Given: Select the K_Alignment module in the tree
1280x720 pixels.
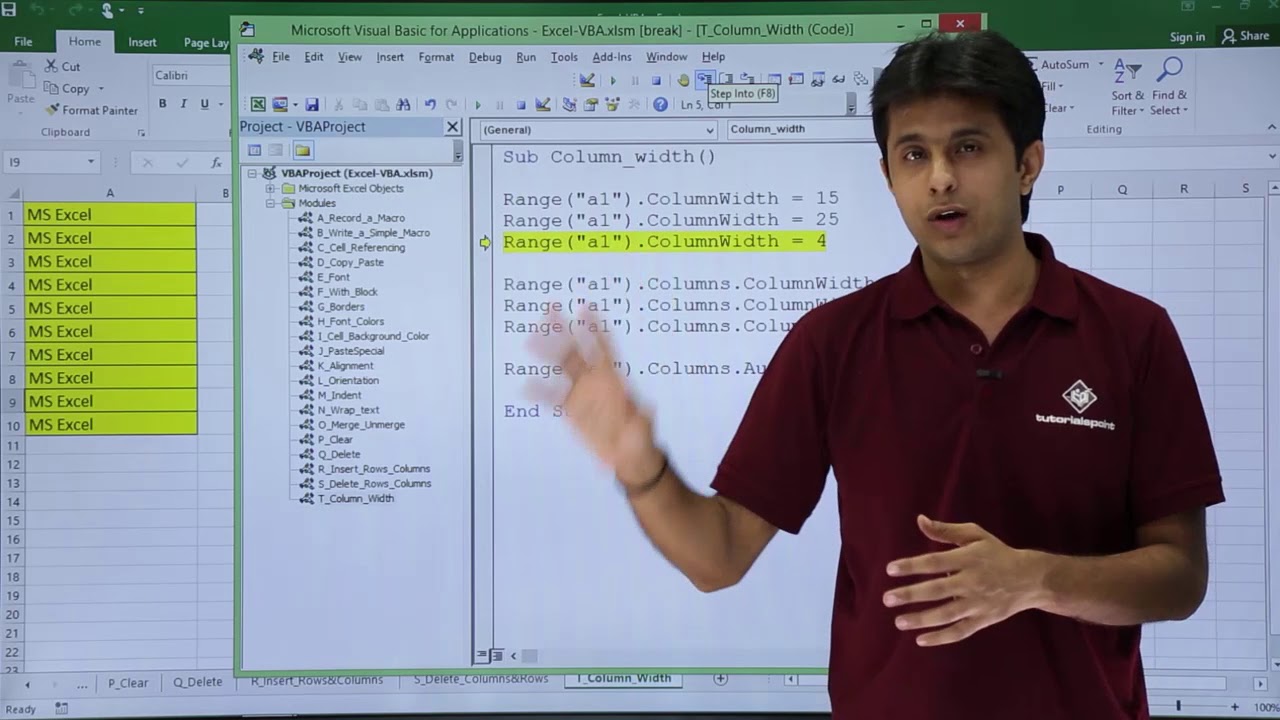Looking at the screenshot, I should point(345,365).
